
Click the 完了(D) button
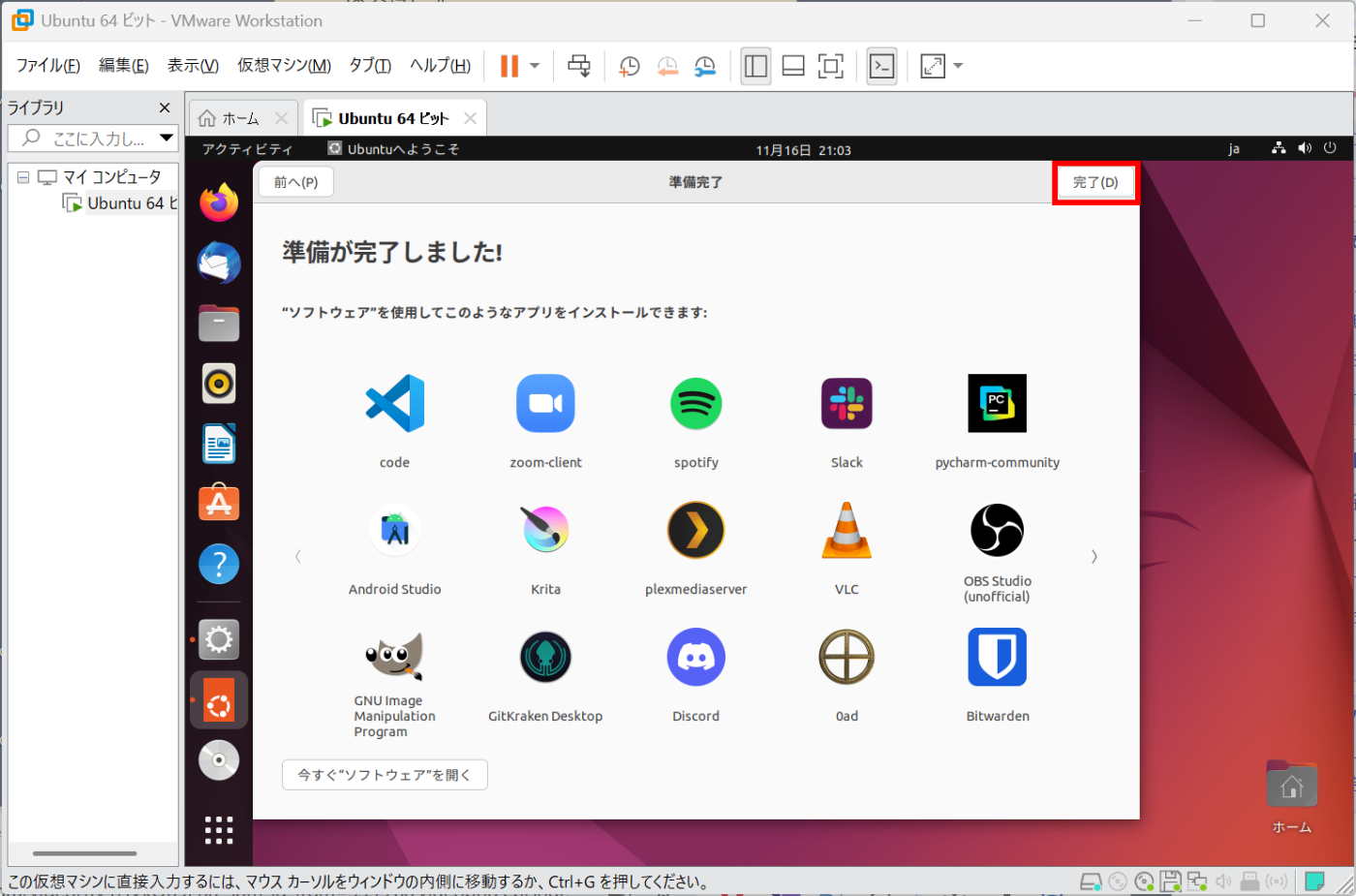1095,182
